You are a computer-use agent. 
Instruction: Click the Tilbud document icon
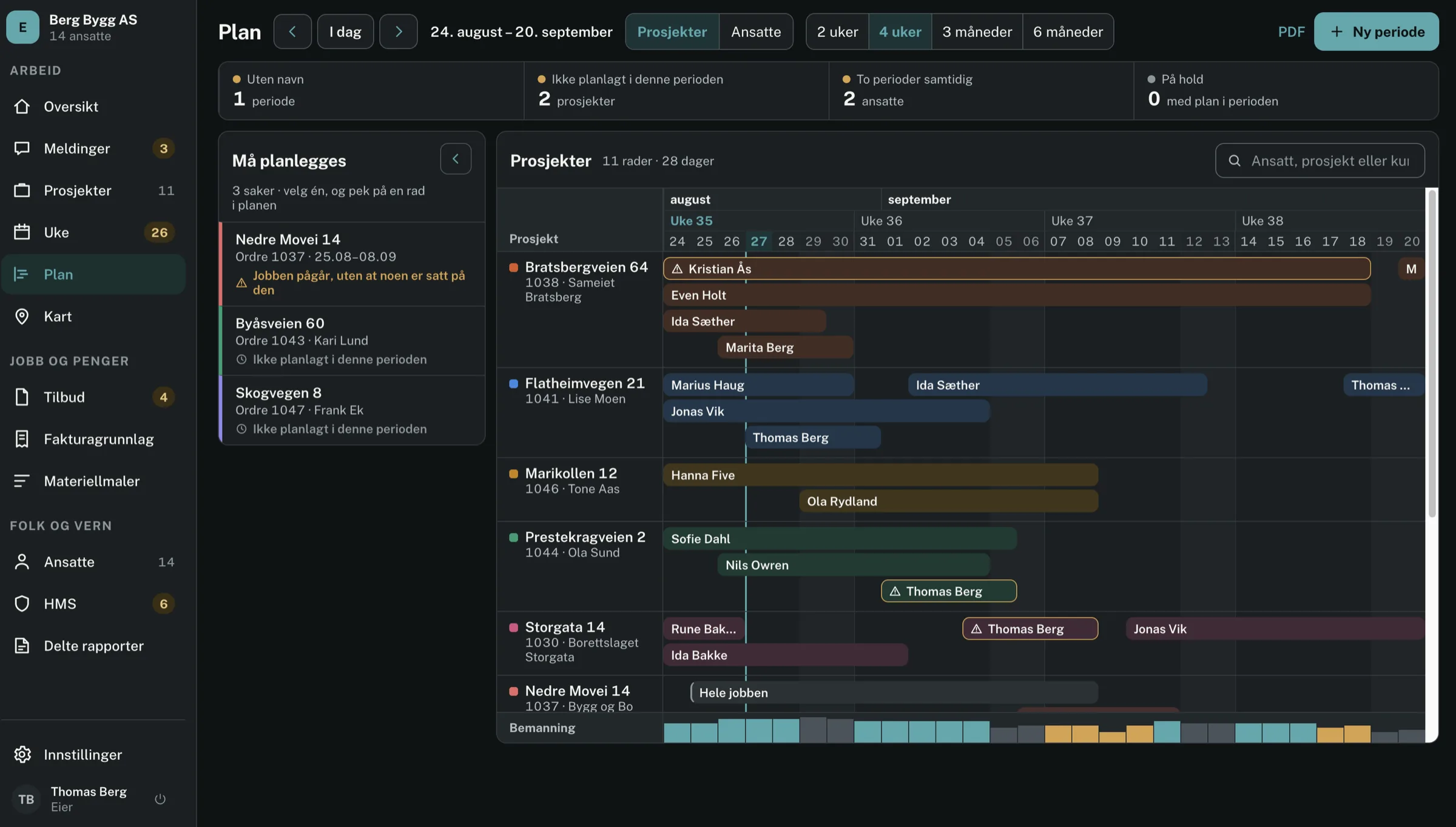[22, 397]
